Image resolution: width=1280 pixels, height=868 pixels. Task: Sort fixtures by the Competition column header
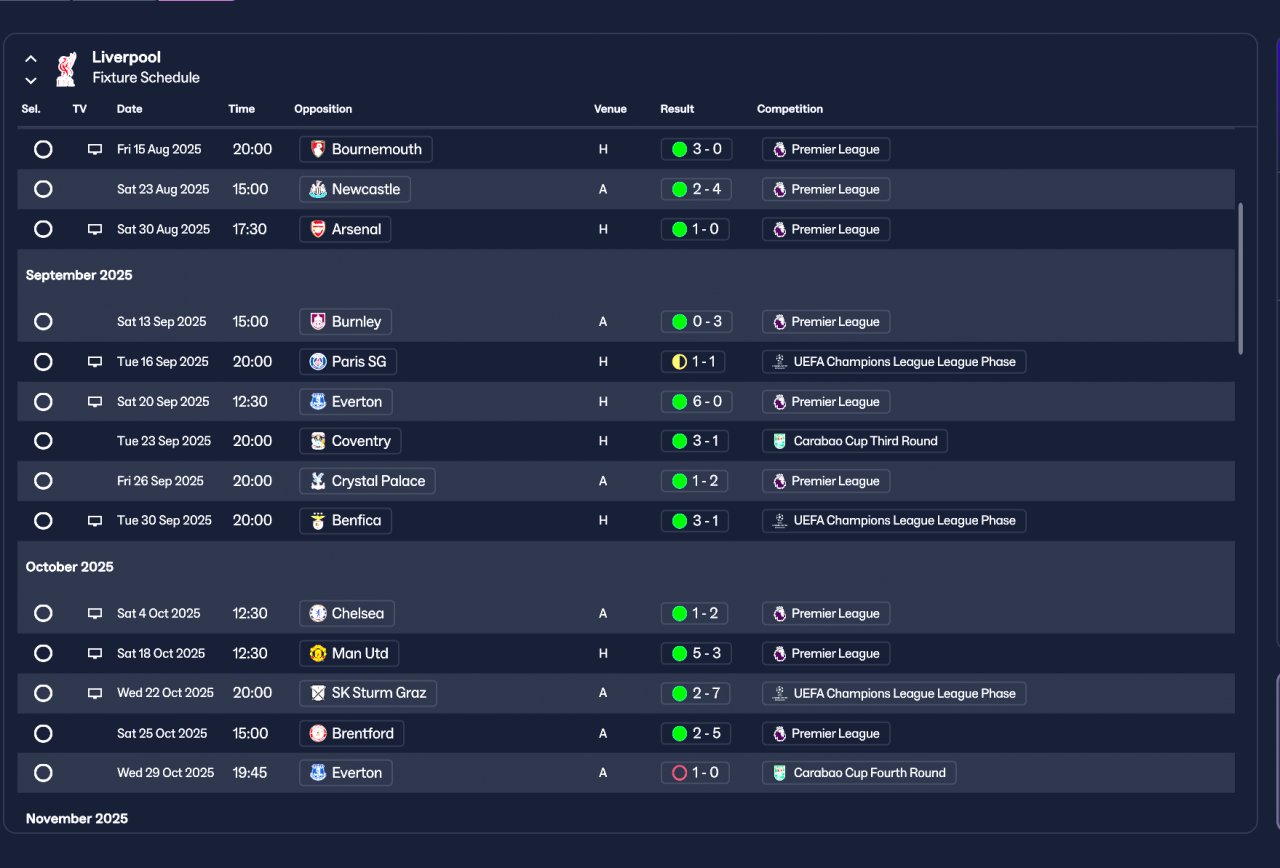point(790,109)
